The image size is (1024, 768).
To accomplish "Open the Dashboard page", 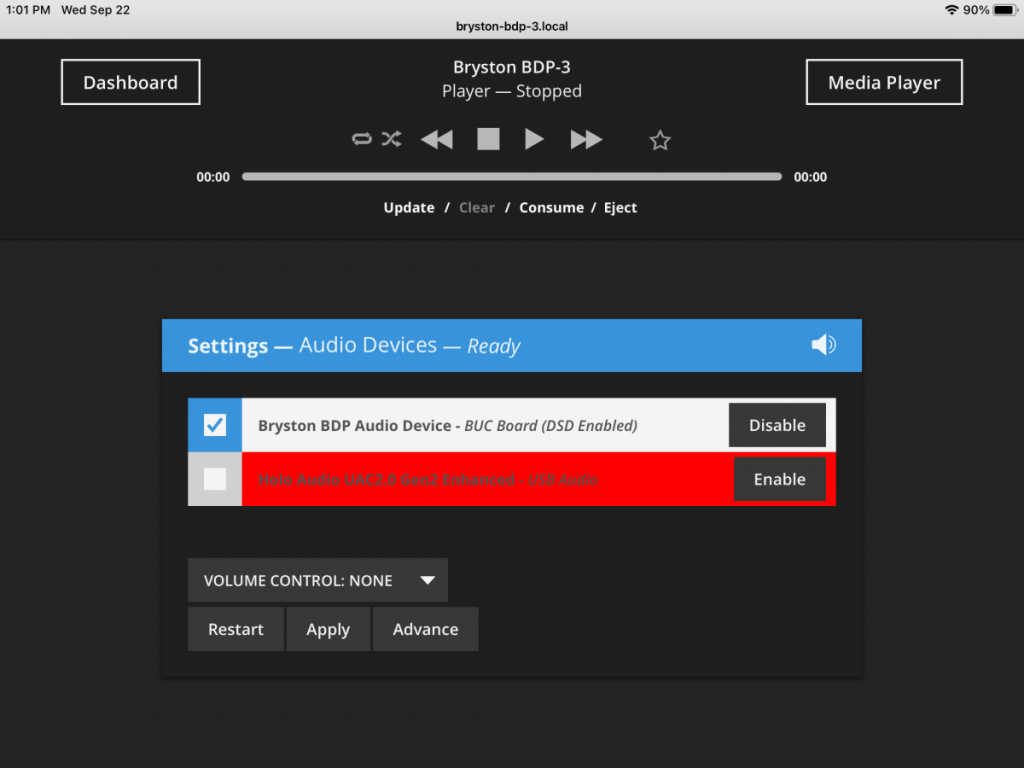I will pos(131,82).
